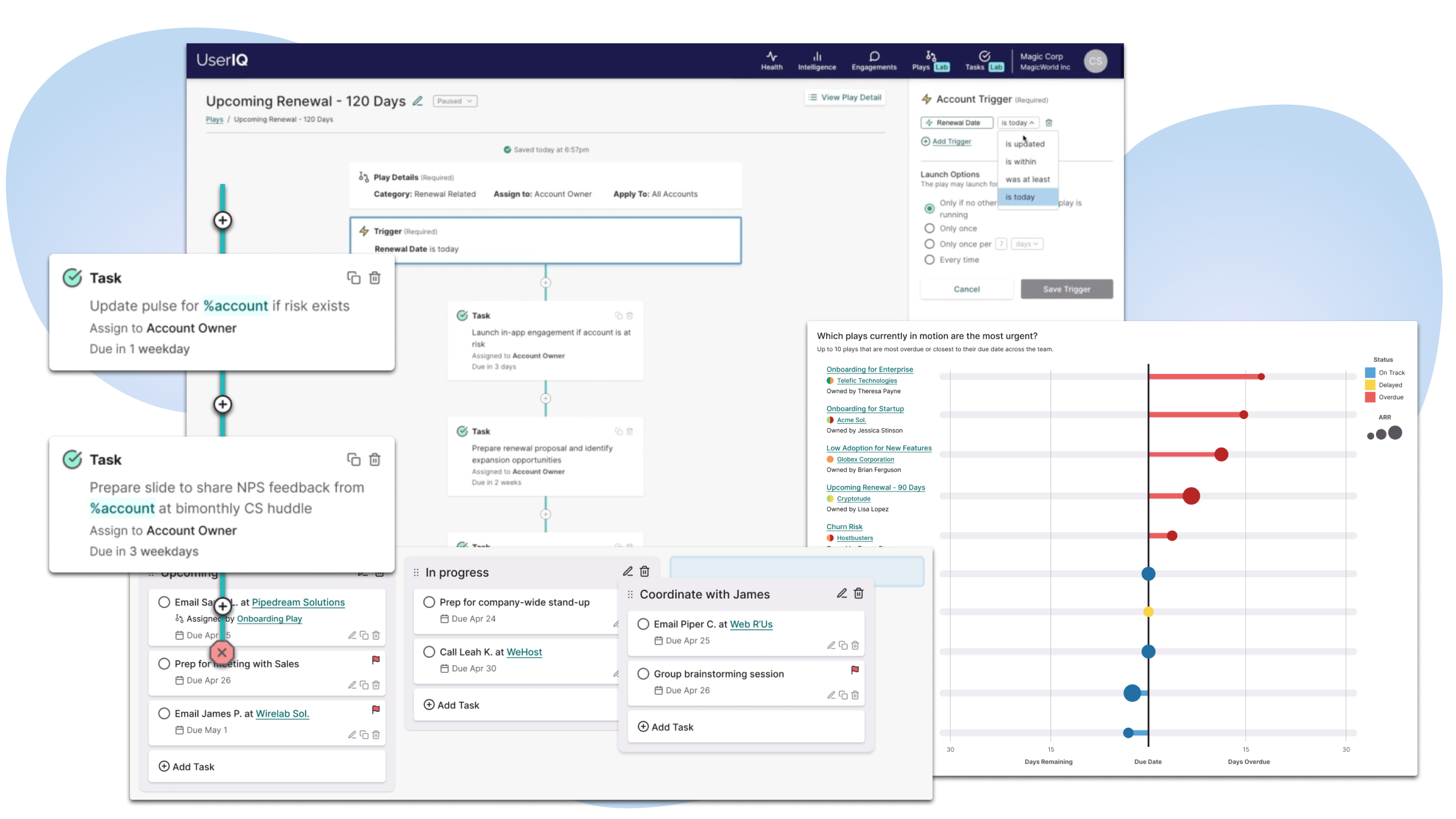Delete the Renewal Date trigger using the trash icon

point(1049,123)
